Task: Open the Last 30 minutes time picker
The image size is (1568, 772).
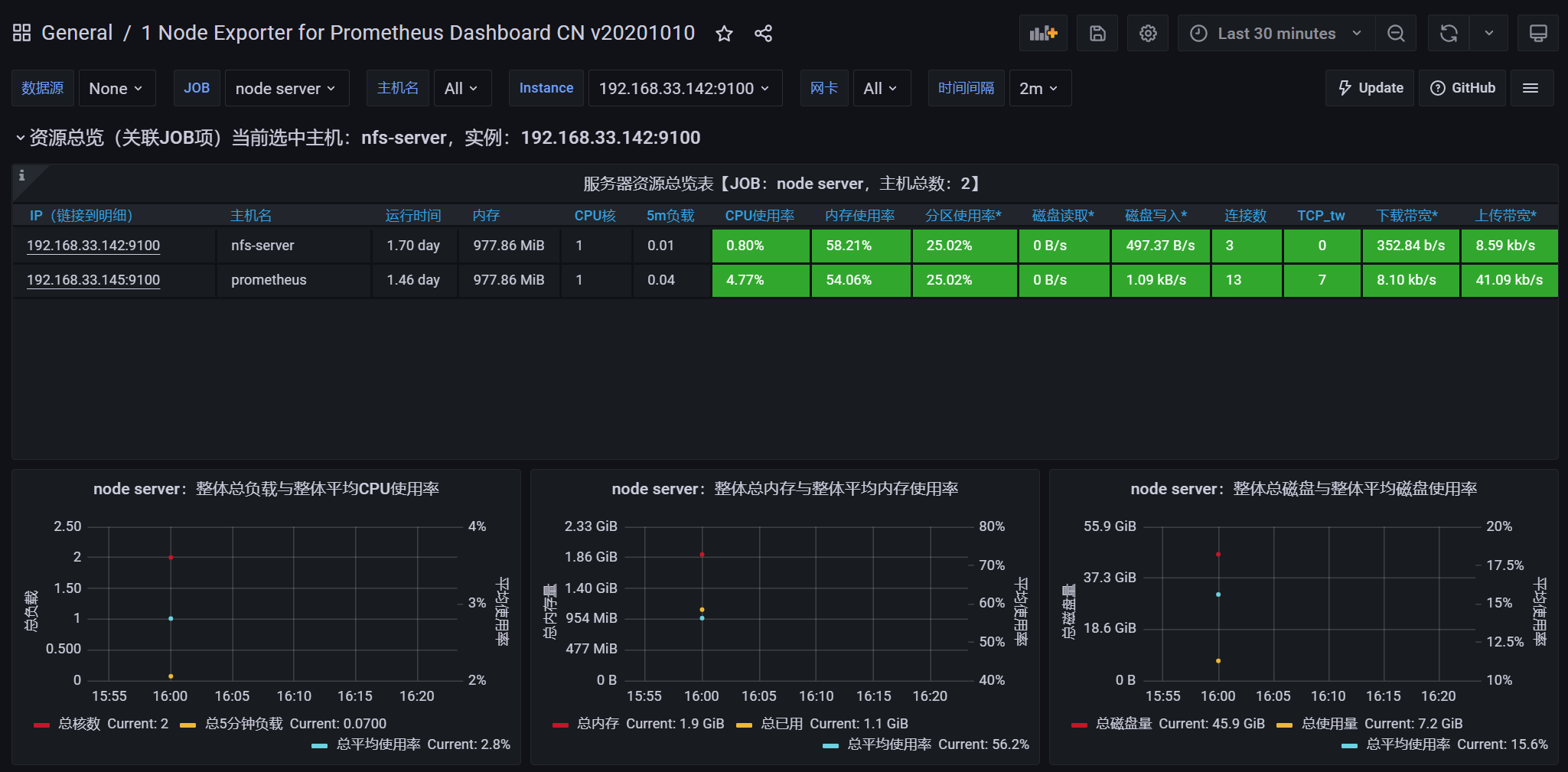Action: click(x=1274, y=33)
